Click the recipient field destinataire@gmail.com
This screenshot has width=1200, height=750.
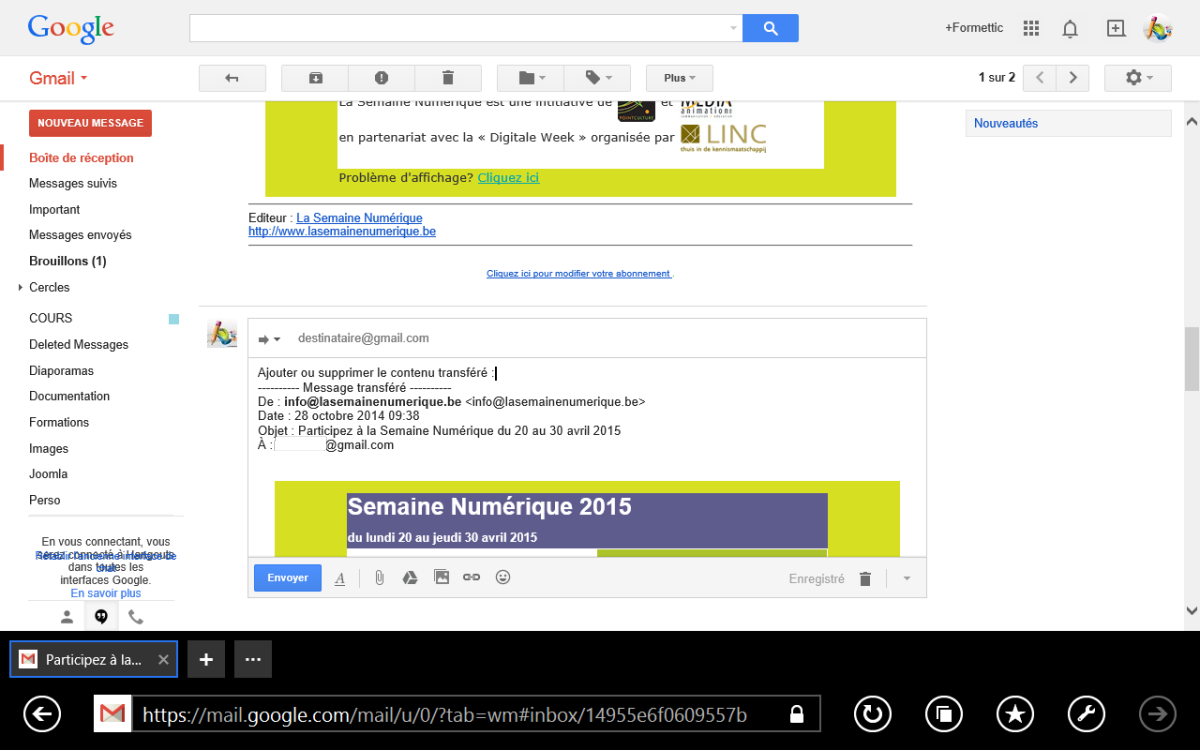click(x=363, y=338)
